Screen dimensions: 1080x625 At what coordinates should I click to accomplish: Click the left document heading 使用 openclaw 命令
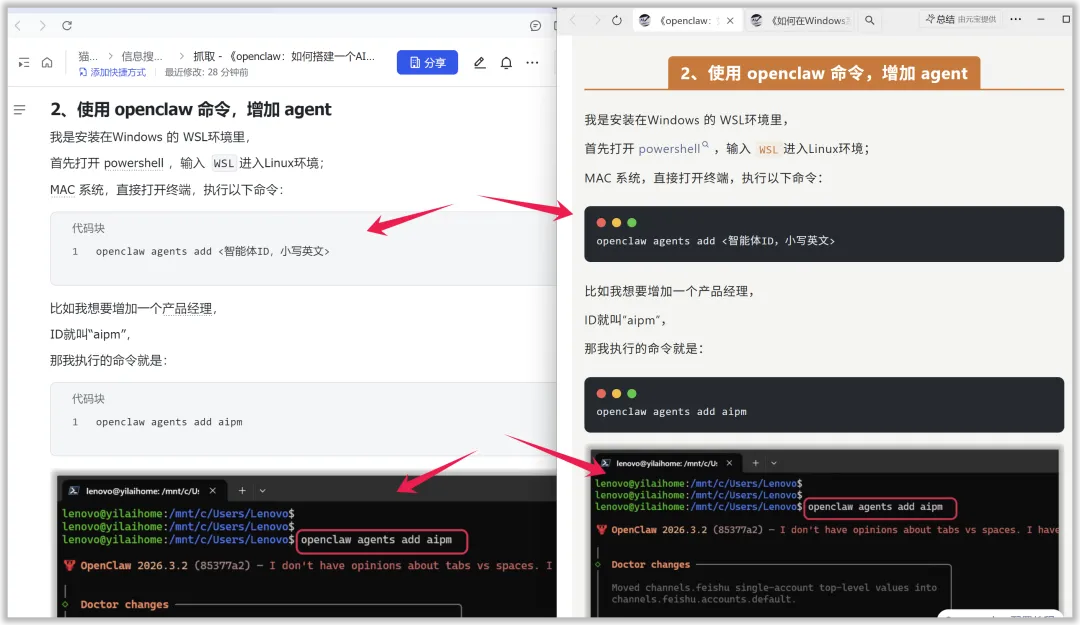[191, 110]
